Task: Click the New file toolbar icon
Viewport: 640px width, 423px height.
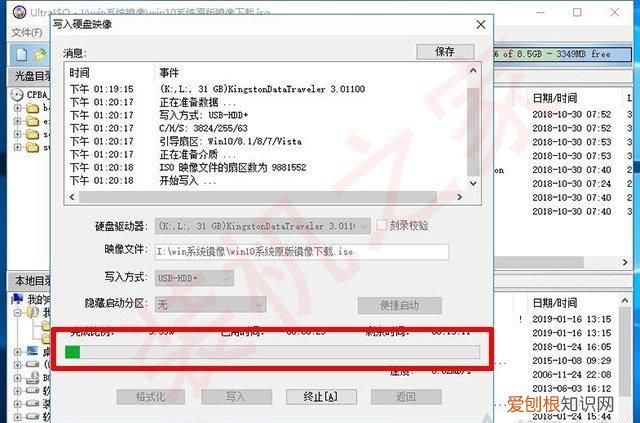Action: tap(21, 54)
